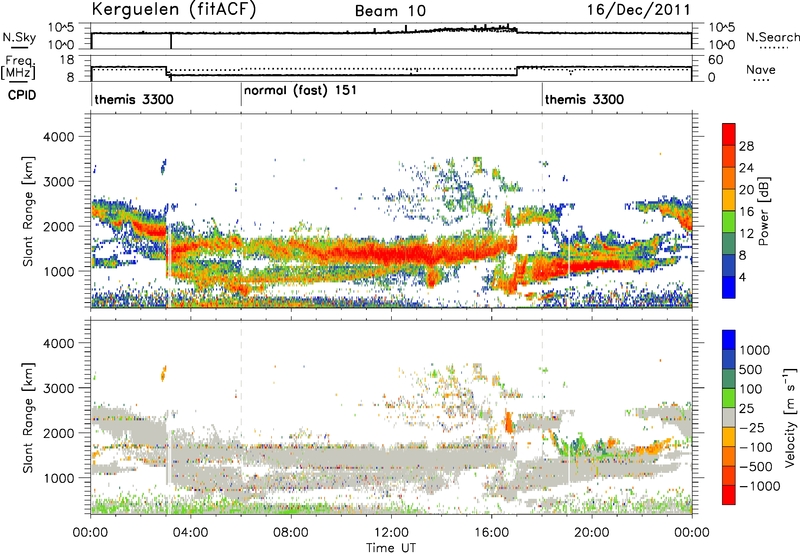Click the '-1000' Velocity colorbar tick label

point(760,486)
